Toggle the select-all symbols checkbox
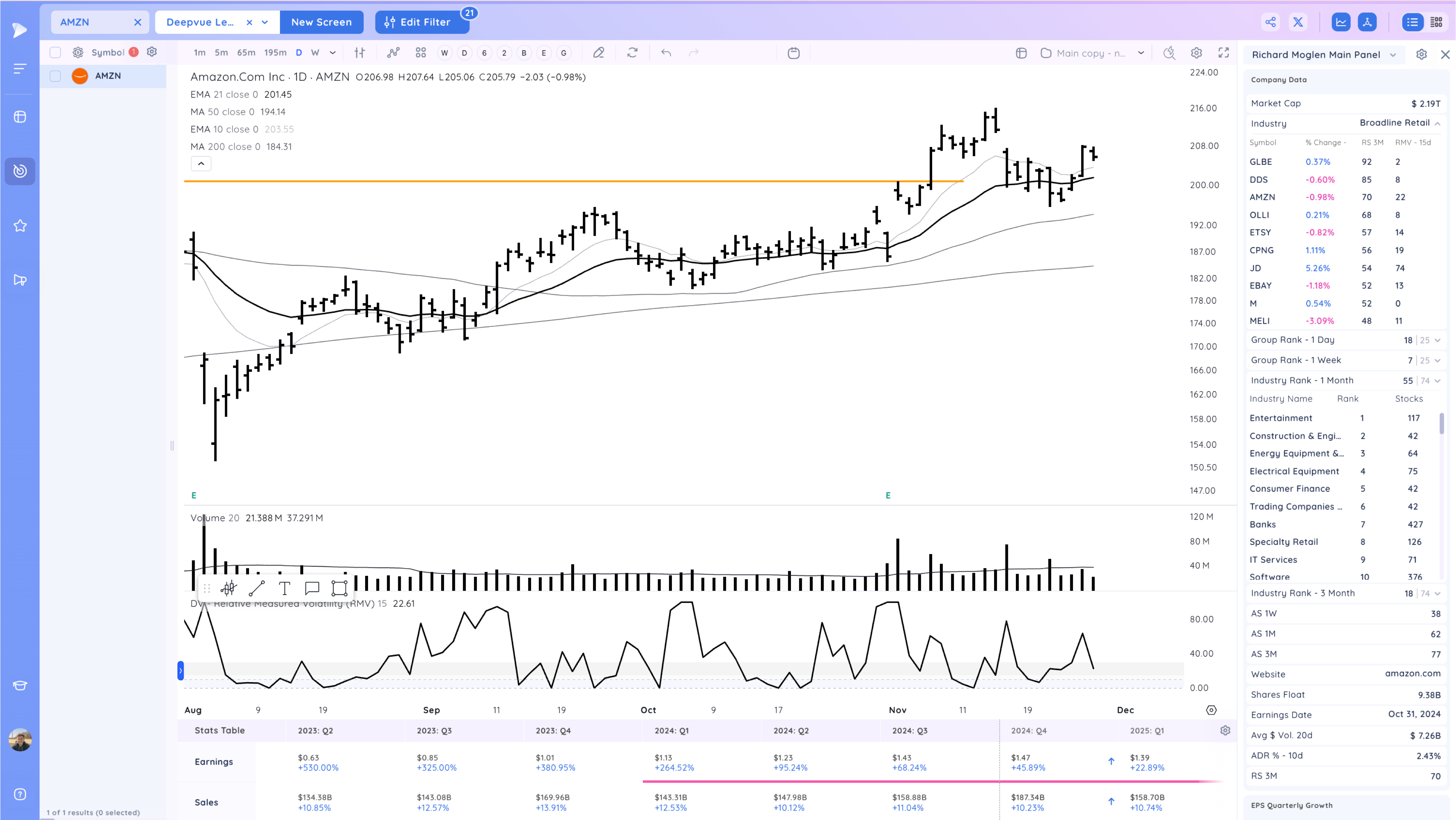Screen dimensions: 1456x820 tap(55, 52)
